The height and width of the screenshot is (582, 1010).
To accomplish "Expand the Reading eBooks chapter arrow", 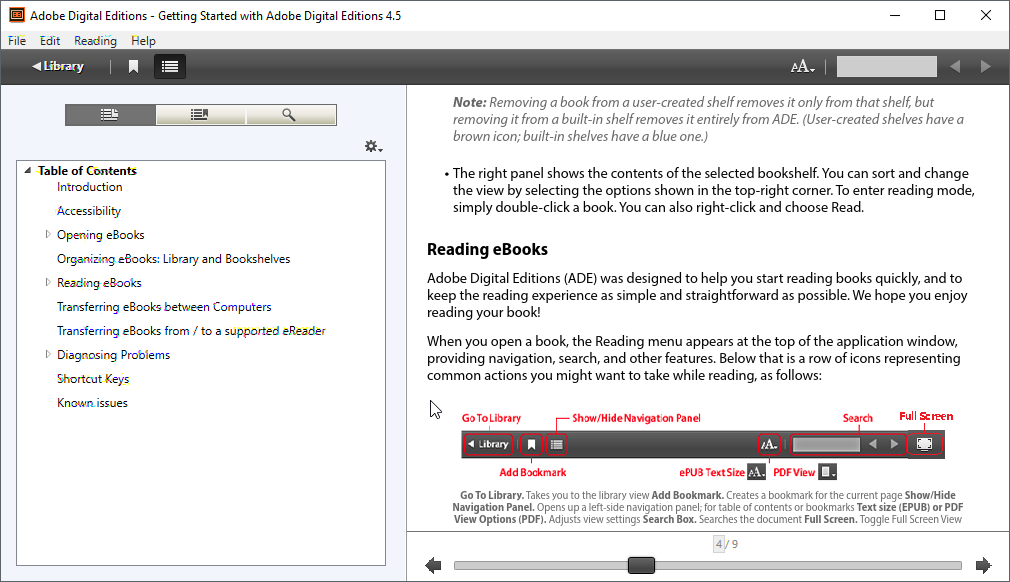I will click(48, 282).
